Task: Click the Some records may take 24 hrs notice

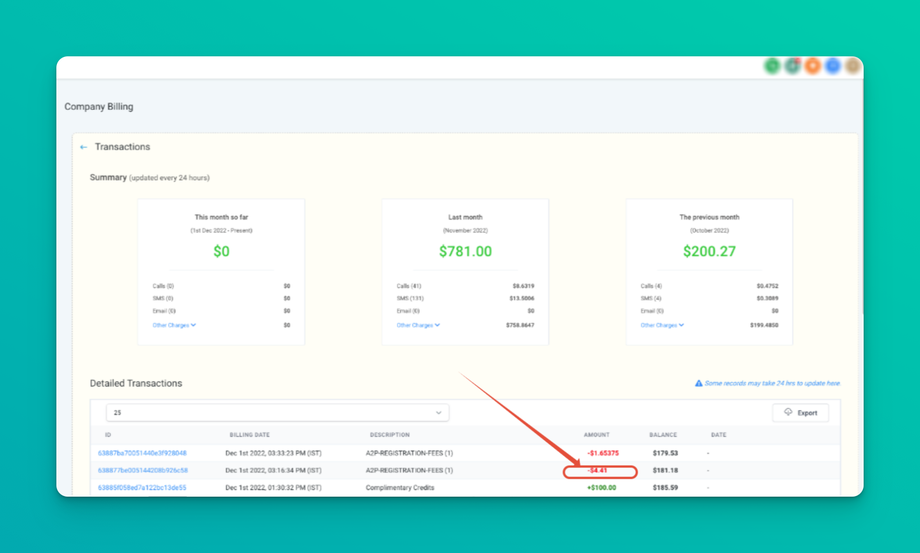Action: click(772, 384)
